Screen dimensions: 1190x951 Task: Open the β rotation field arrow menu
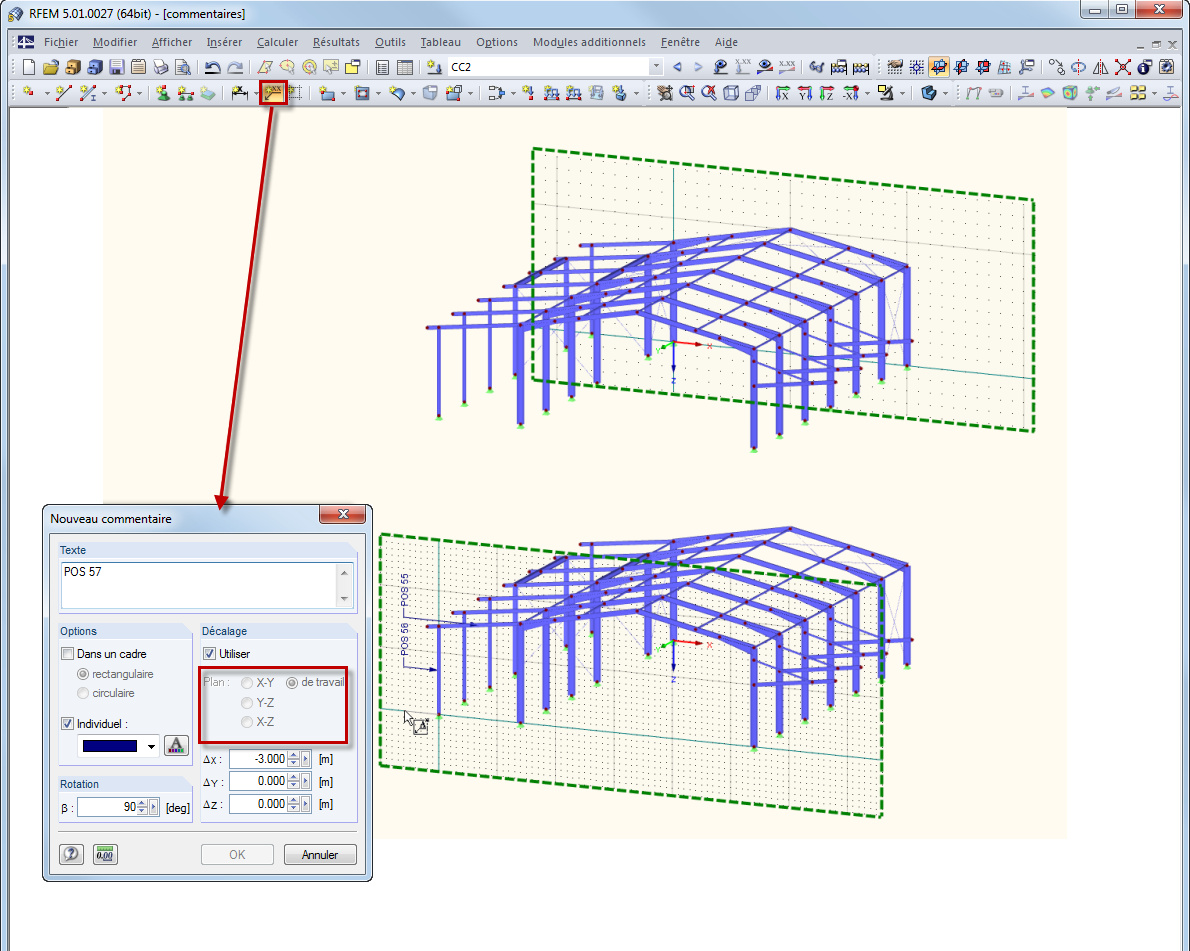pyautogui.click(x=154, y=808)
